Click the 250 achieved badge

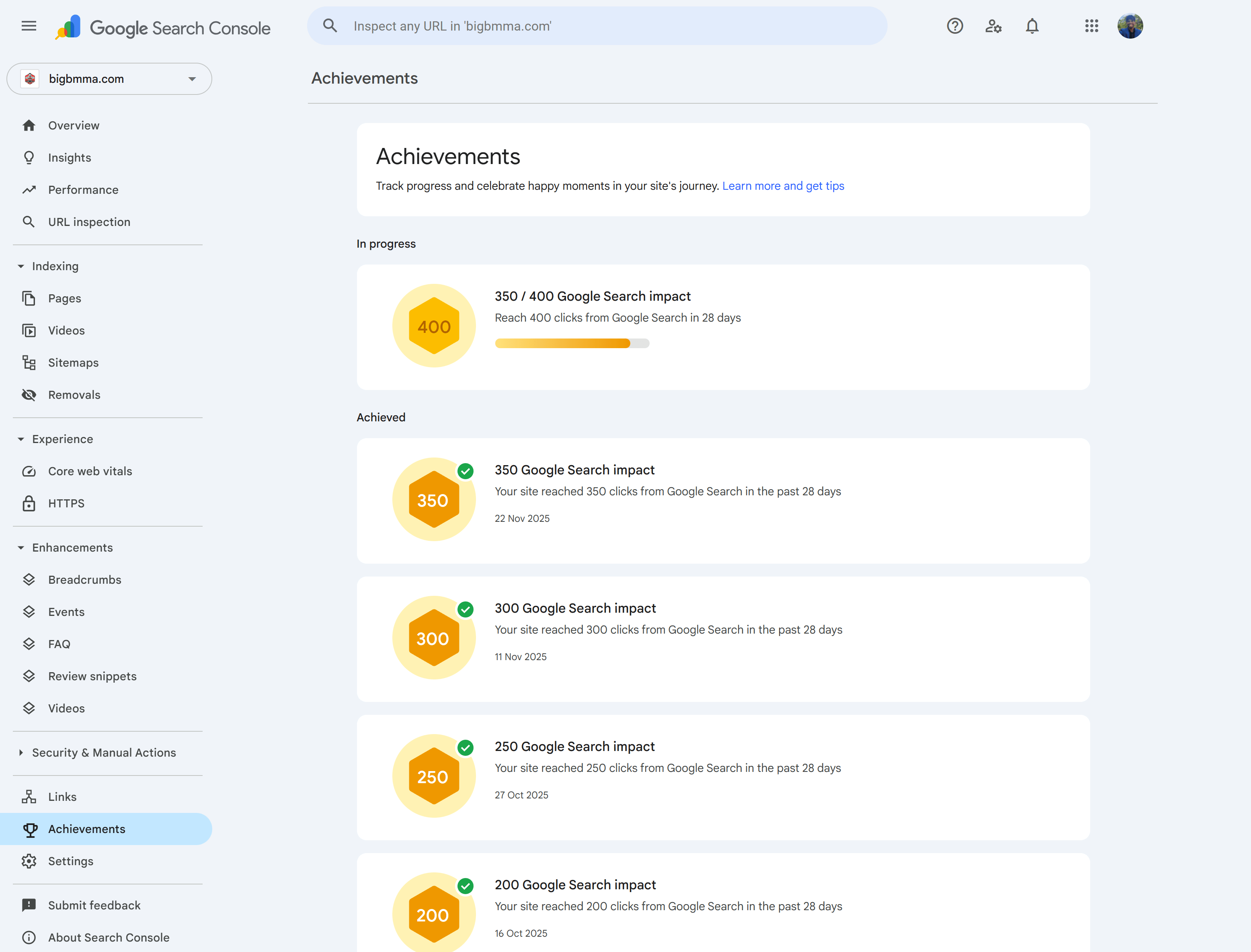[434, 776]
